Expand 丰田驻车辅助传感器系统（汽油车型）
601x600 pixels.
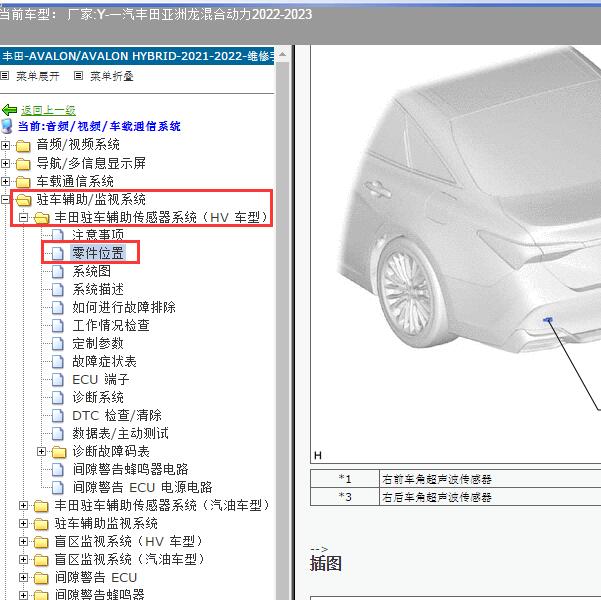pos(23,506)
